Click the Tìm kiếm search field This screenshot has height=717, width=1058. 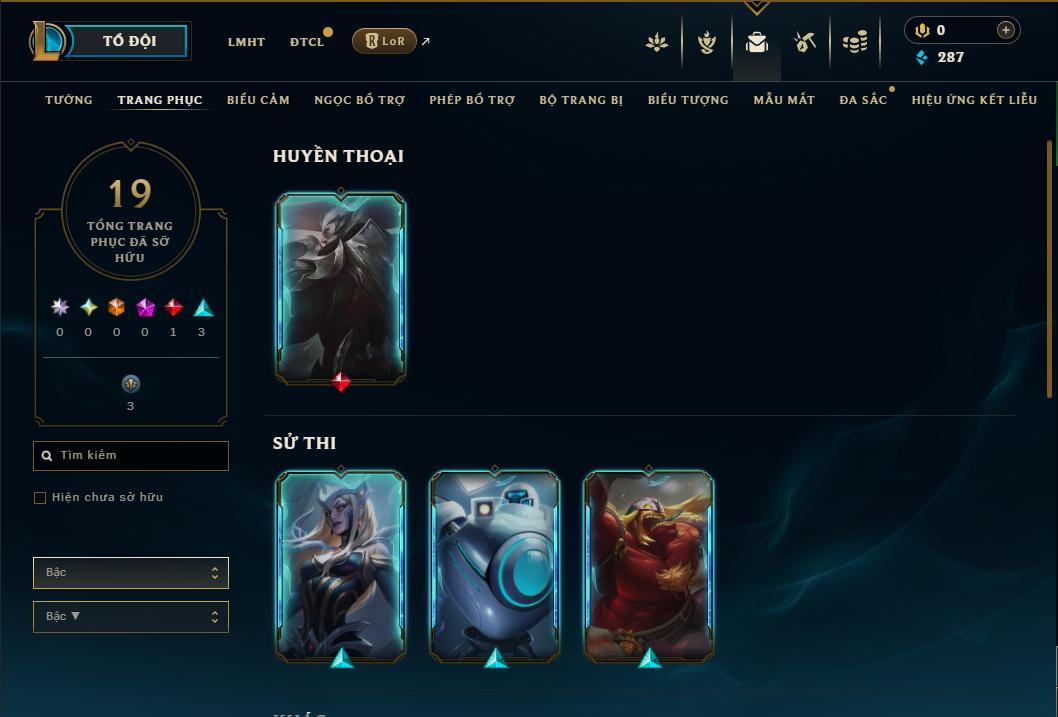click(131, 456)
